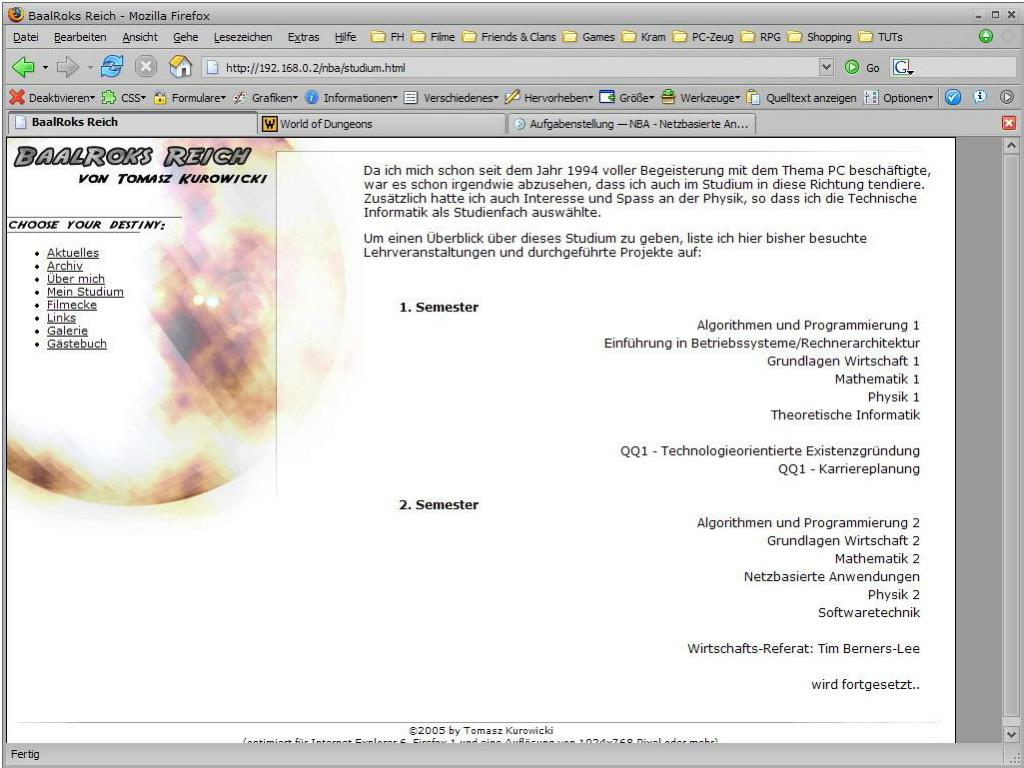This screenshot has height=768, width=1024.
Task: Expand the Verschiedenes developer menu
Action: 451,98
